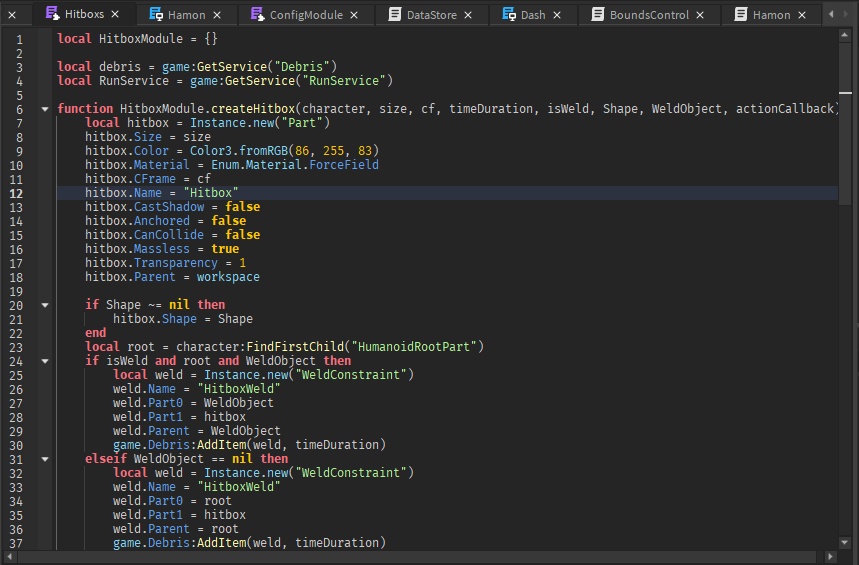The width and height of the screenshot is (859, 565).
Task: Click 'local HitboxModule = {}' line
Action: [x=138, y=39]
